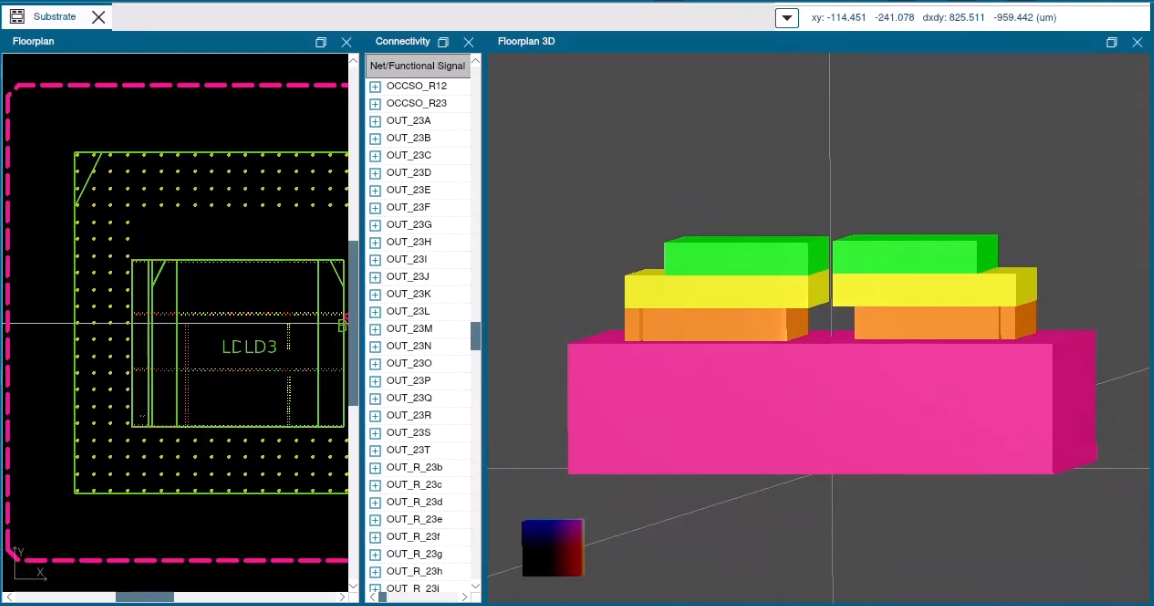Expand the OCCSO_R12 net
Image resolution: width=1154 pixels, height=606 pixels.
coord(374,85)
